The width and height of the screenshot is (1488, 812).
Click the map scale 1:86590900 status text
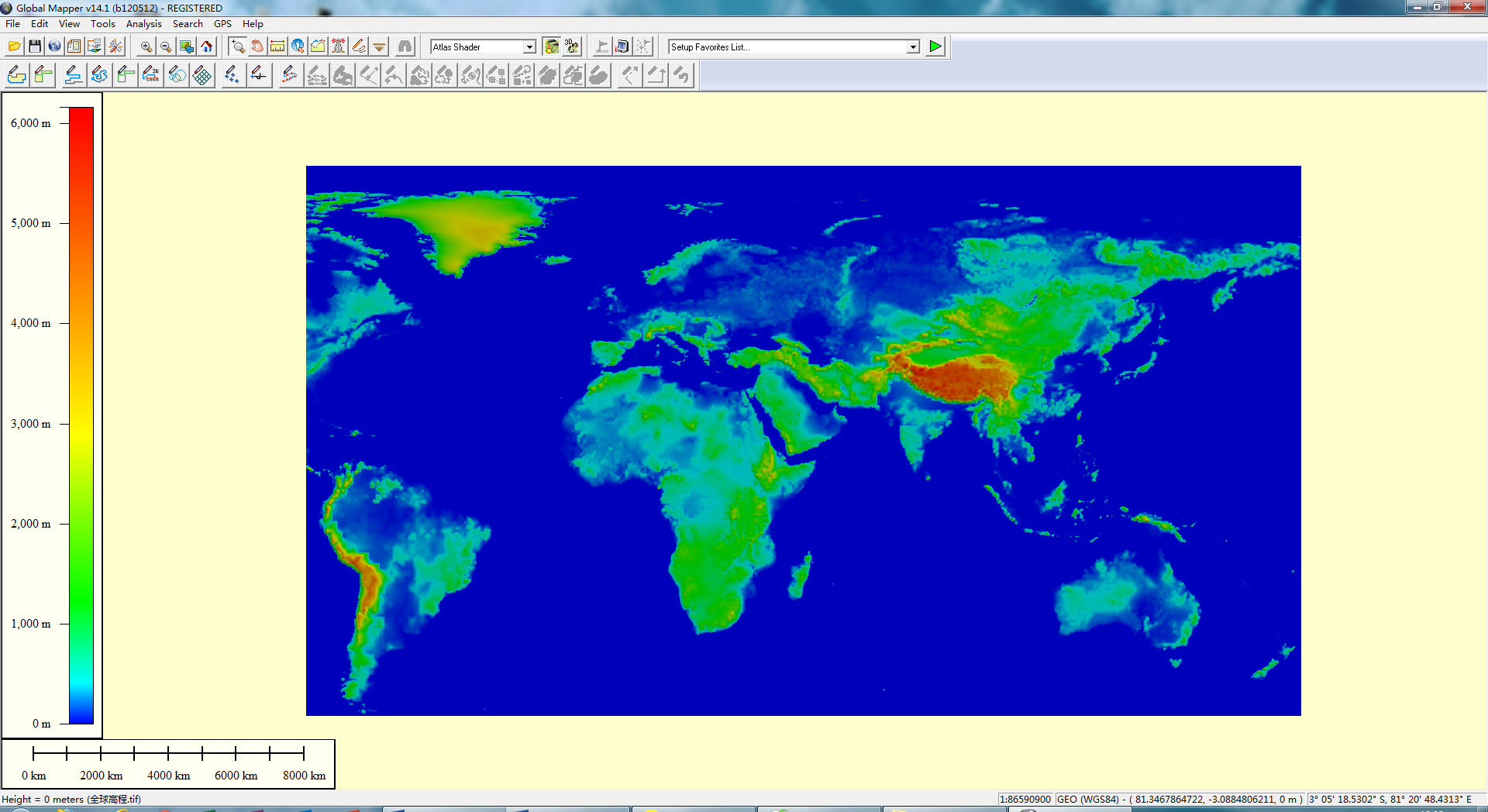tap(1025, 800)
